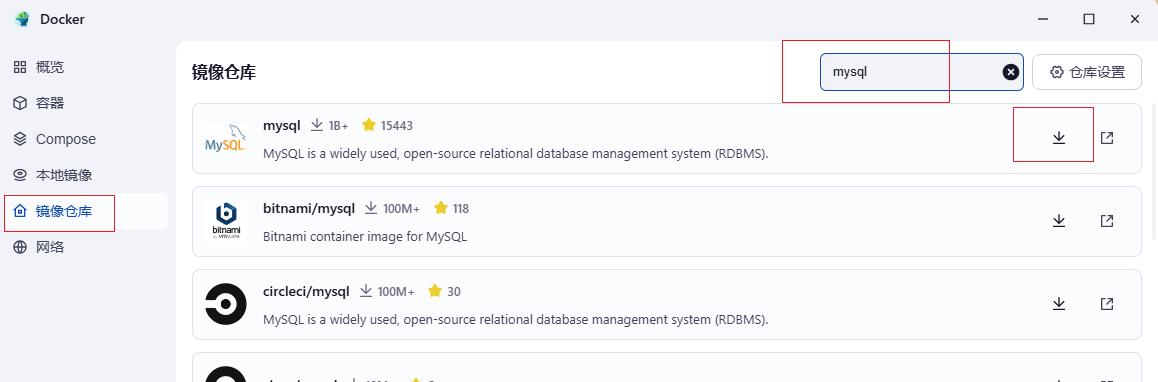Viewport: 1158px width, 382px height.
Task: Click the Bitnami logo thumbnail
Action: (x=225, y=221)
